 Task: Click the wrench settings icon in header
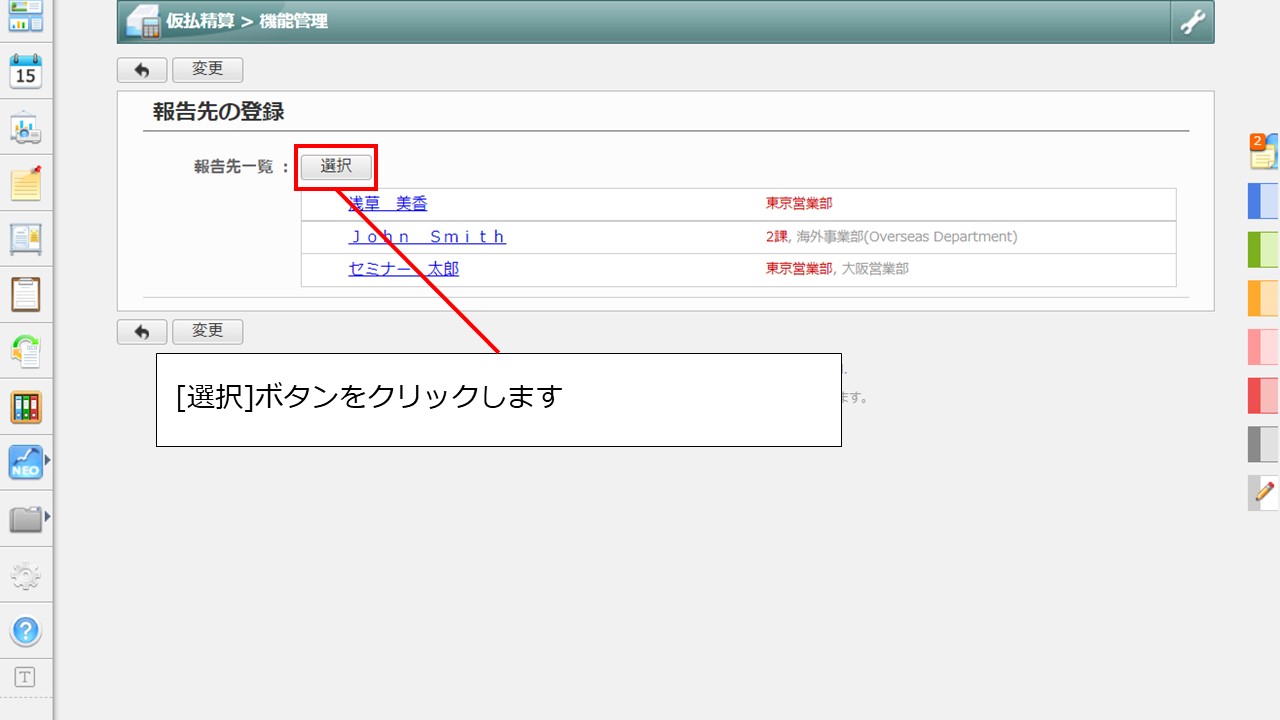(x=1192, y=22)
